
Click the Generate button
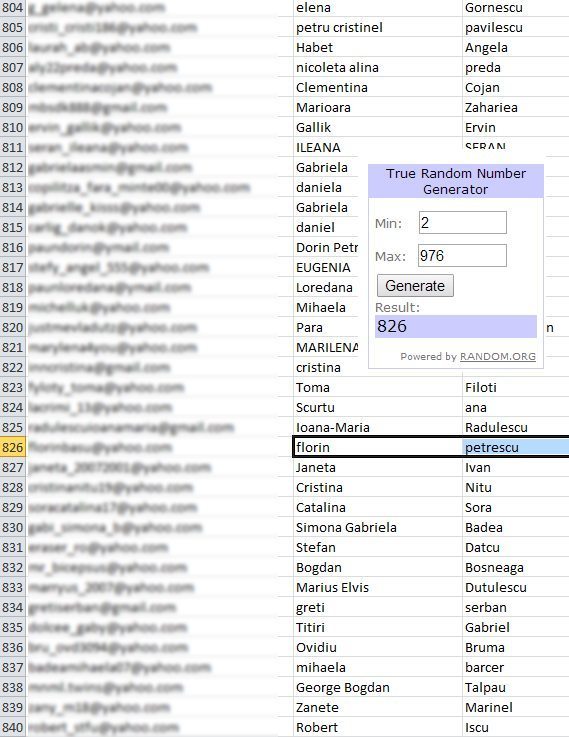coord(415,286)
